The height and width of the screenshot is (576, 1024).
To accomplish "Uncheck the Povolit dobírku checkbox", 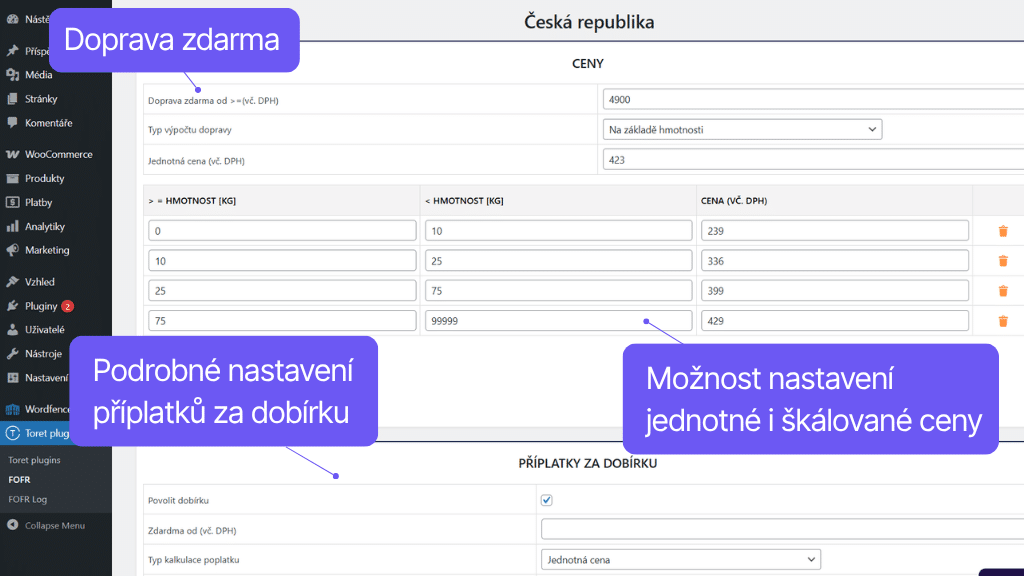I will point(545,500).
